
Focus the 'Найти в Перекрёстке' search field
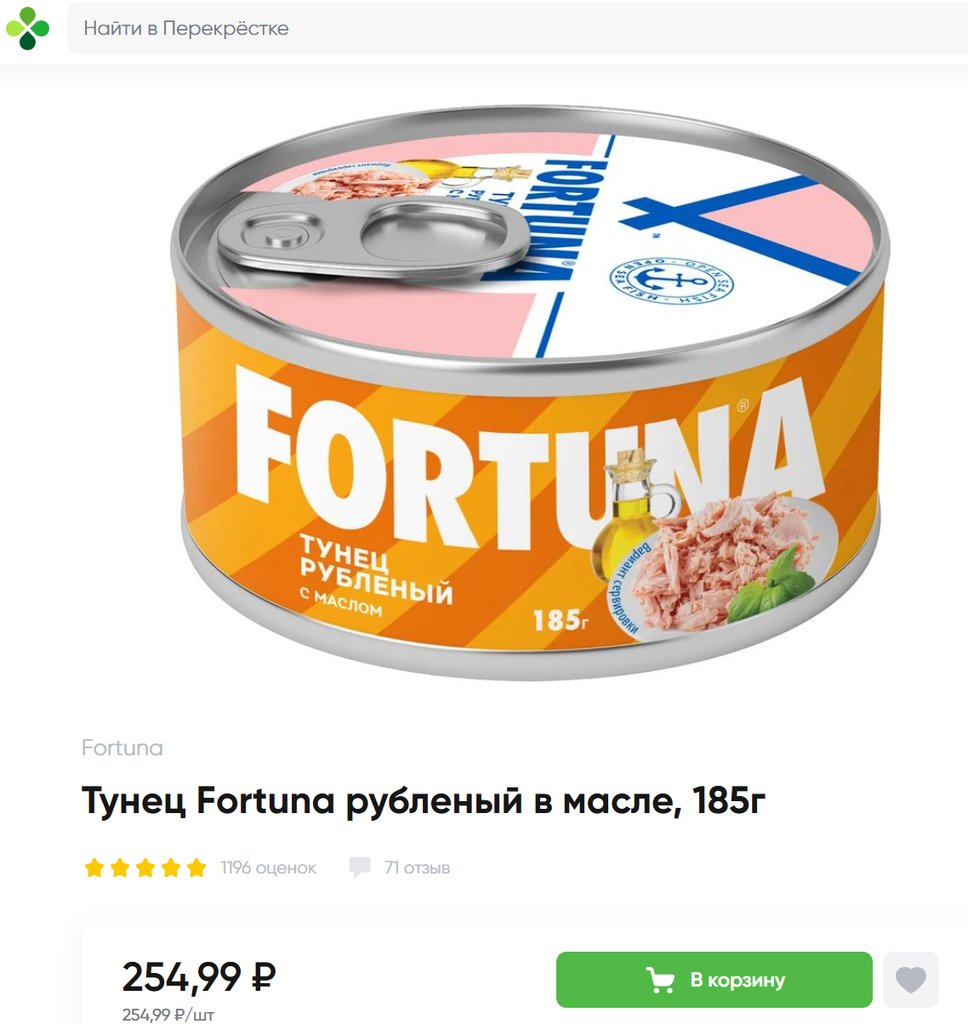pos(517,28)
